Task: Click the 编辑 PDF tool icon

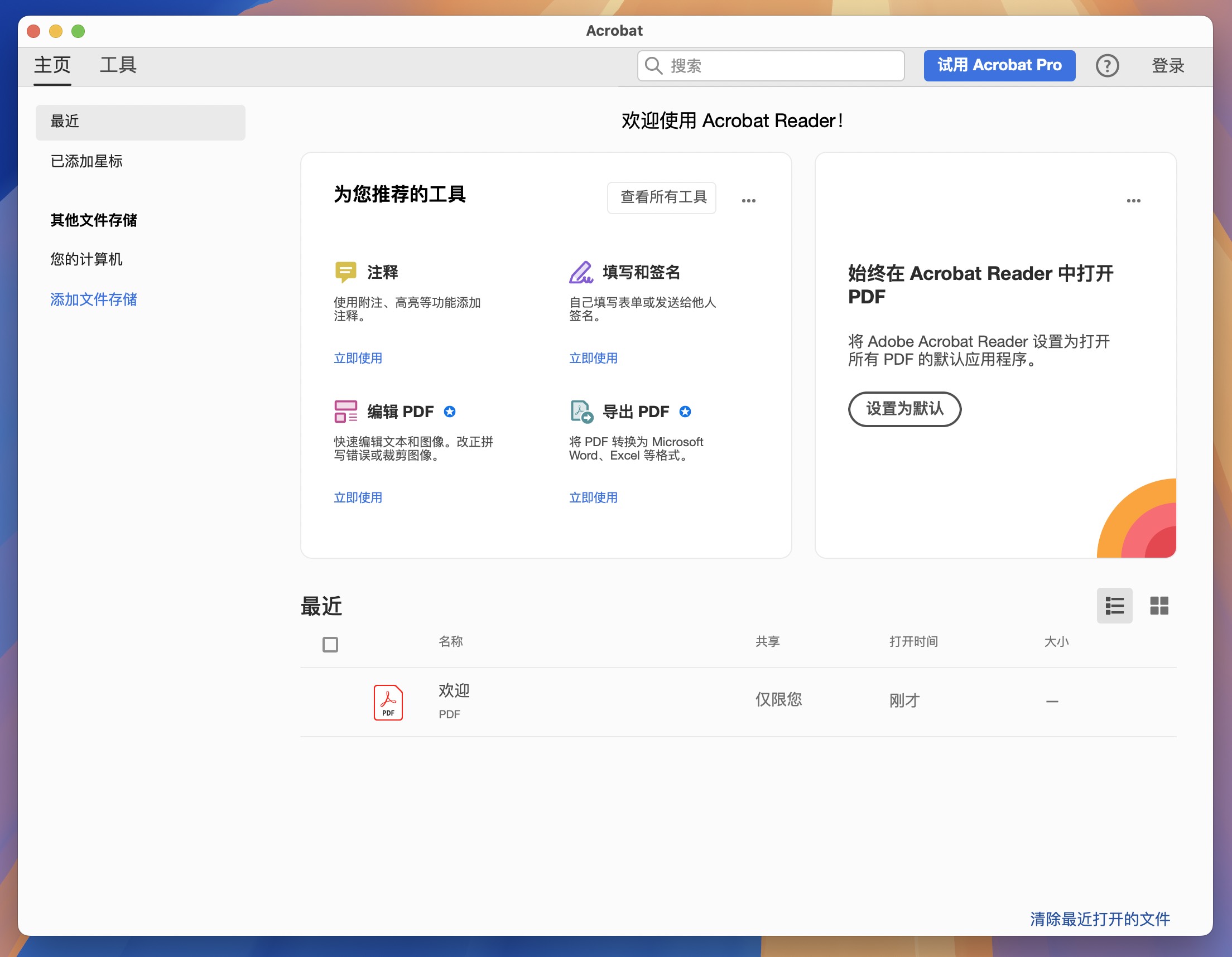Action: 346,411
